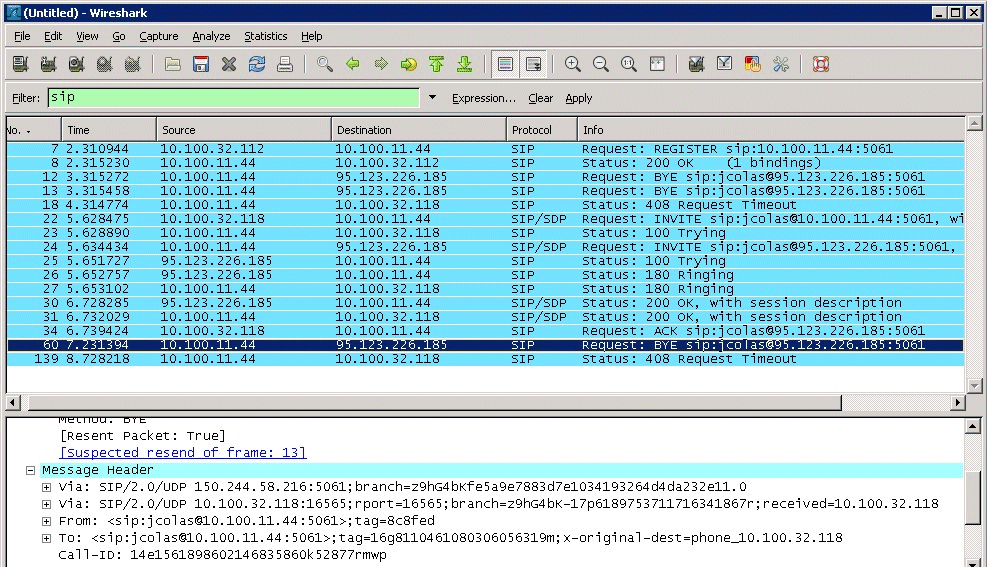Viewport: 987px width, 571px height.
Task: Open the Analyze menu
Action: click(211, 37)
